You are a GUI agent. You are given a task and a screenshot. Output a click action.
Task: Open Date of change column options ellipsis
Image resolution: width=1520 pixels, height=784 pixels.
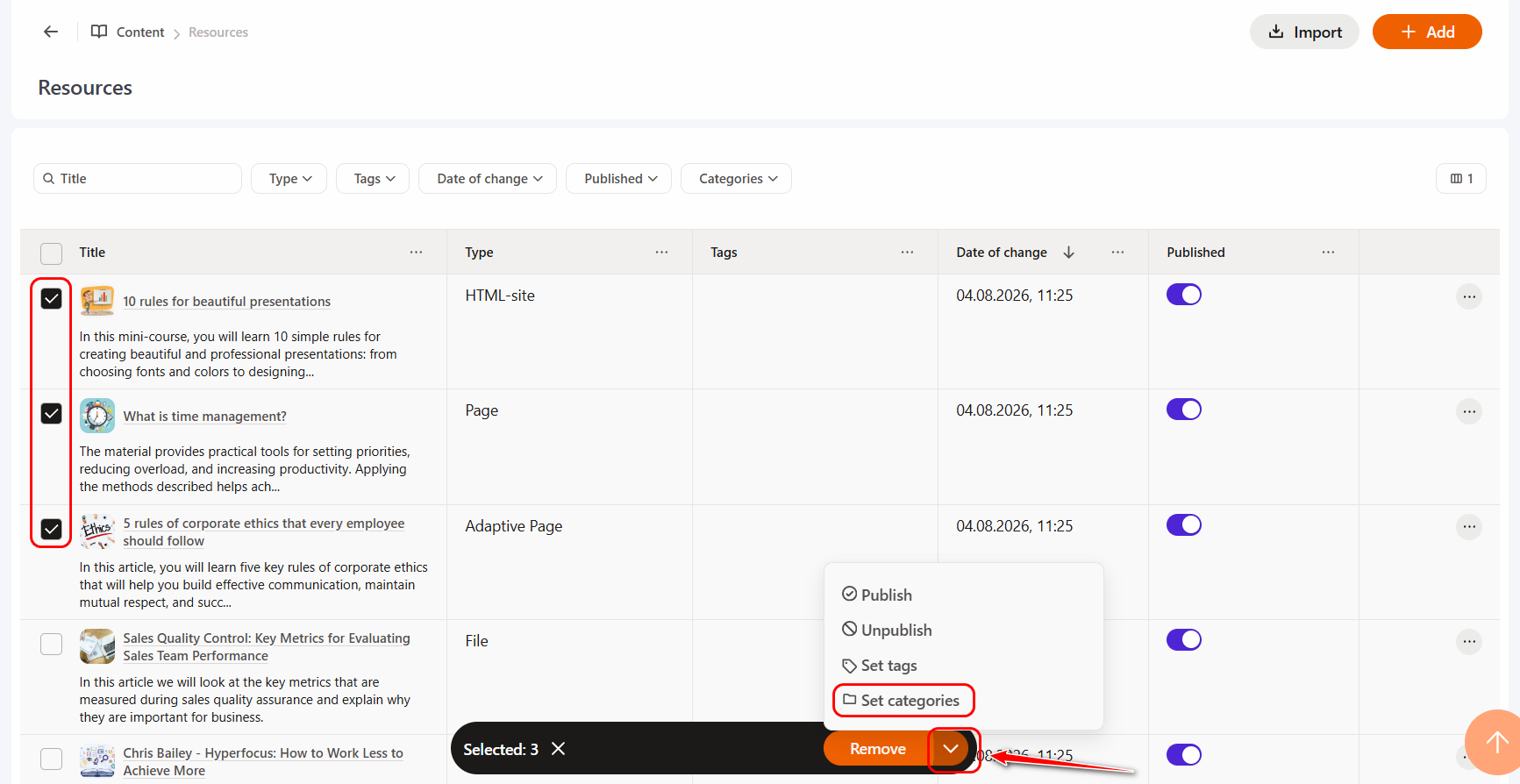tap(1117, 253)
